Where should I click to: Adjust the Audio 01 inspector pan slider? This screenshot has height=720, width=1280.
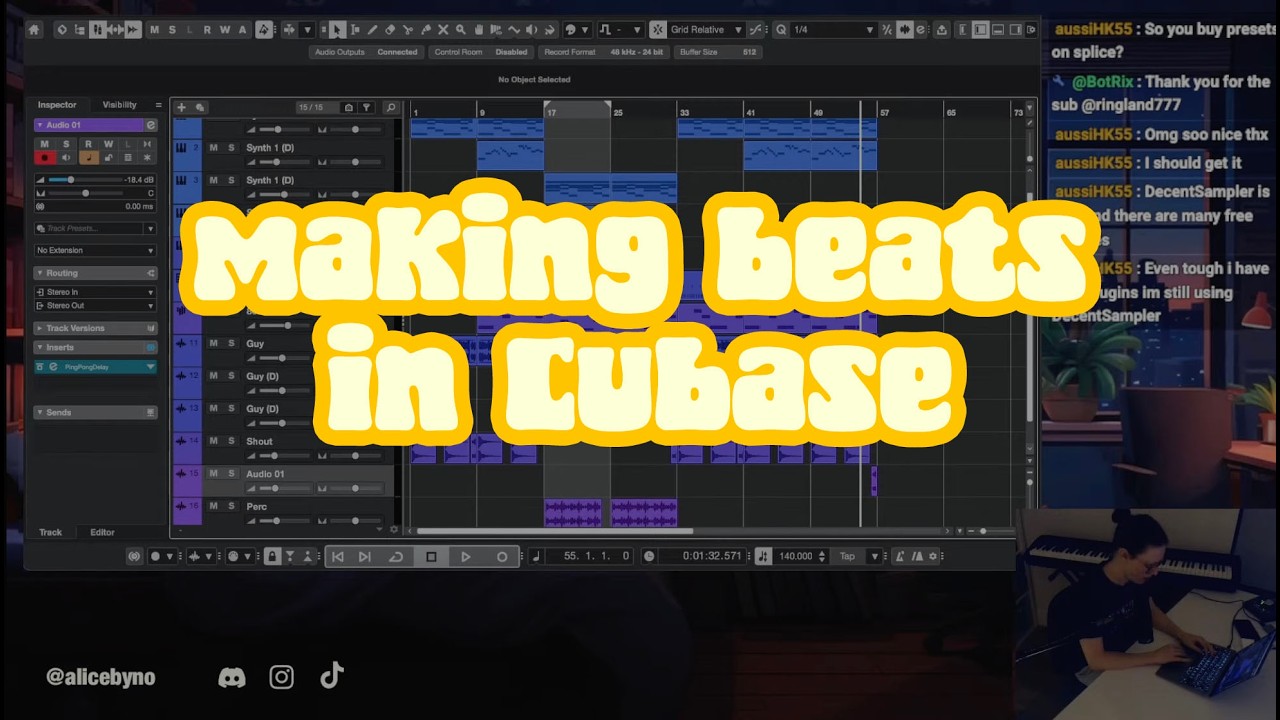click(84, 193)
